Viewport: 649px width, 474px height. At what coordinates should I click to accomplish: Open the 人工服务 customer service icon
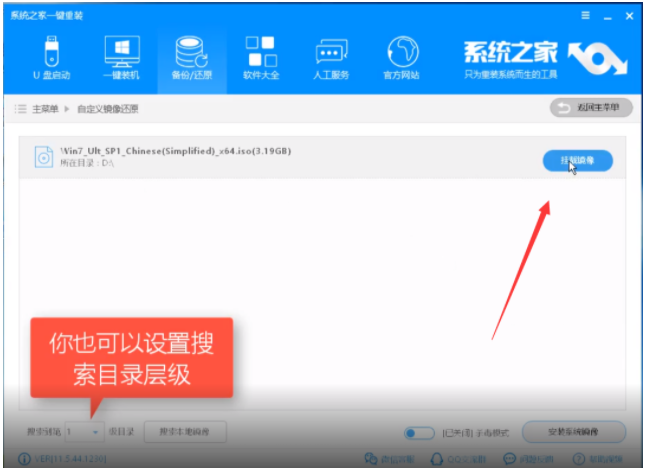pyautogui.click(x=331, y=58)
